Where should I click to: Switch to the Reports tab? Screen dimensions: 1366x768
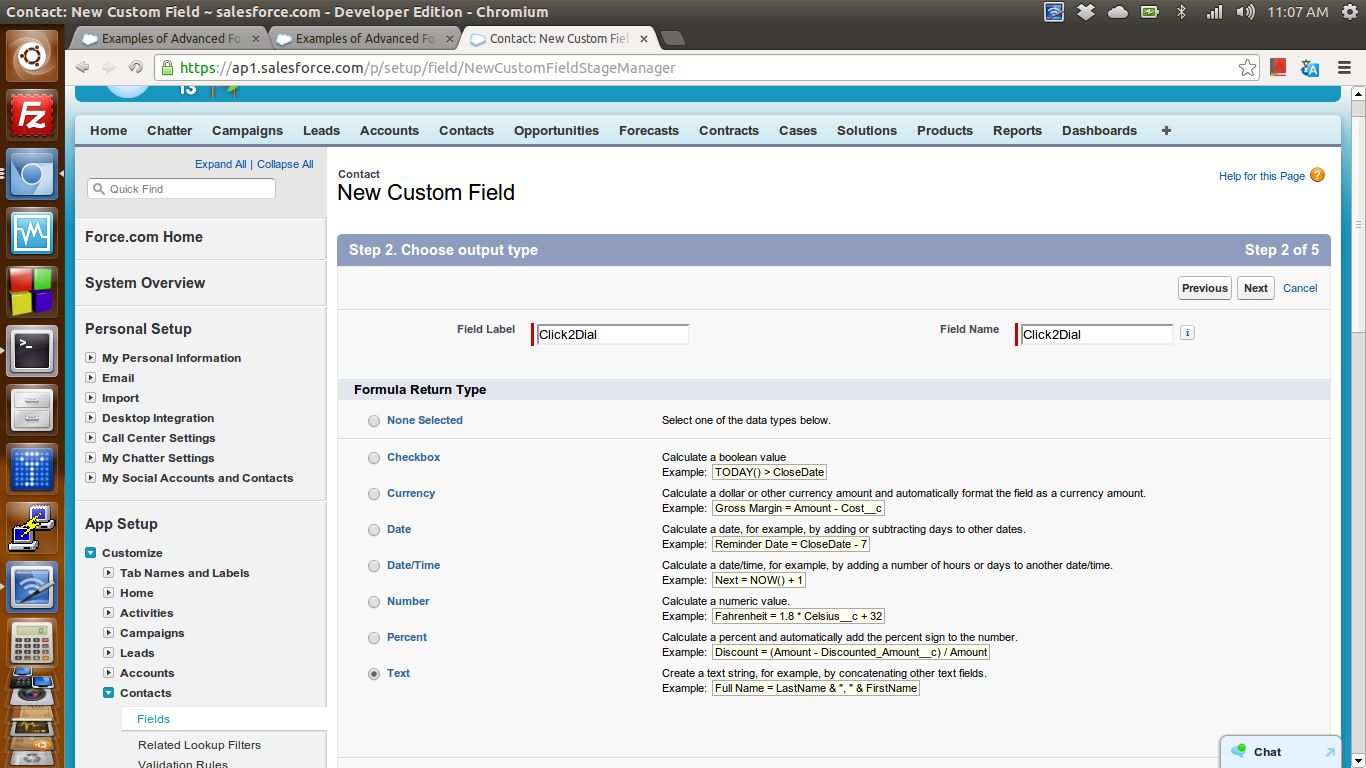pyautogui.click(x=1017, y=131)
